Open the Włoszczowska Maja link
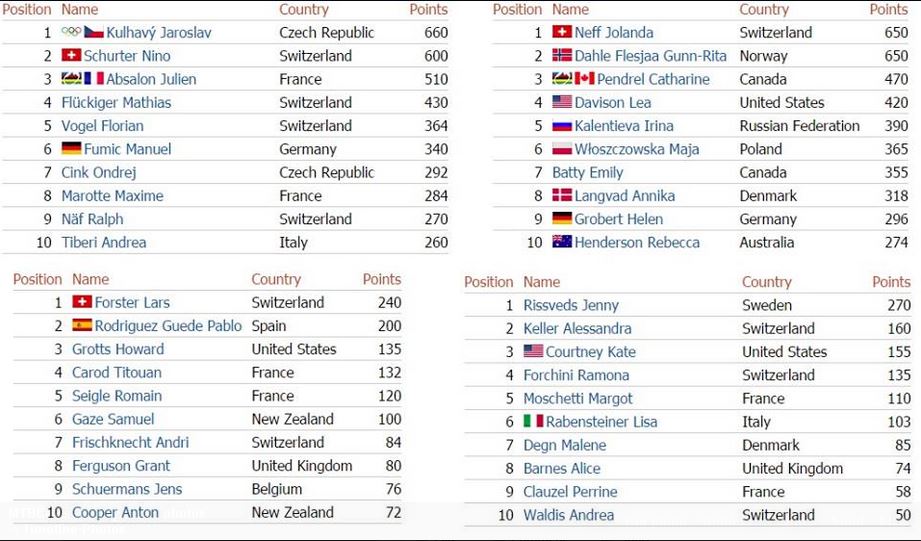This screenshot has height=541, width=921. point(637,149)
